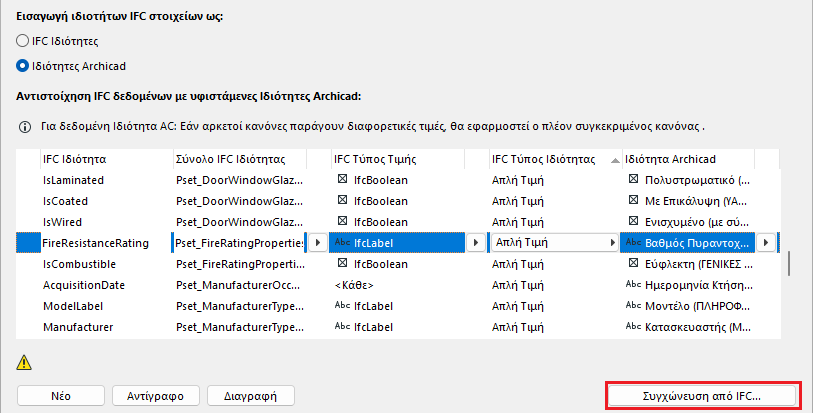
Task: Select the Ιδιότητες Archicad radio option
Action: [x=22, y=66]
